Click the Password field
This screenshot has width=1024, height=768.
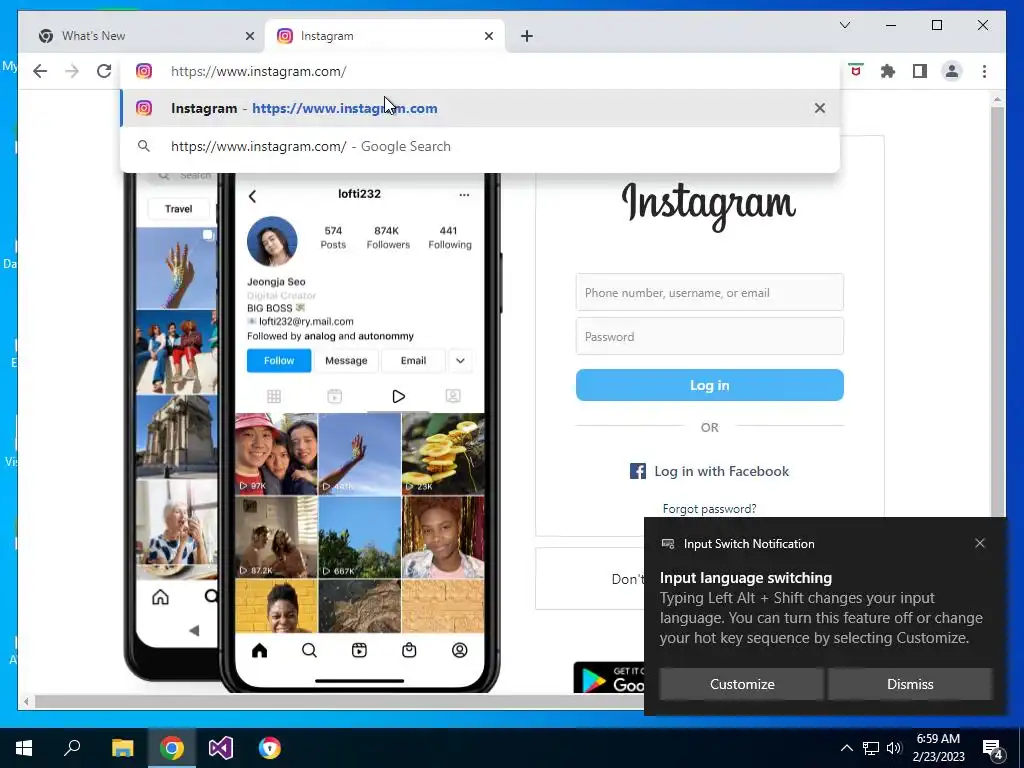click(710, 336)
